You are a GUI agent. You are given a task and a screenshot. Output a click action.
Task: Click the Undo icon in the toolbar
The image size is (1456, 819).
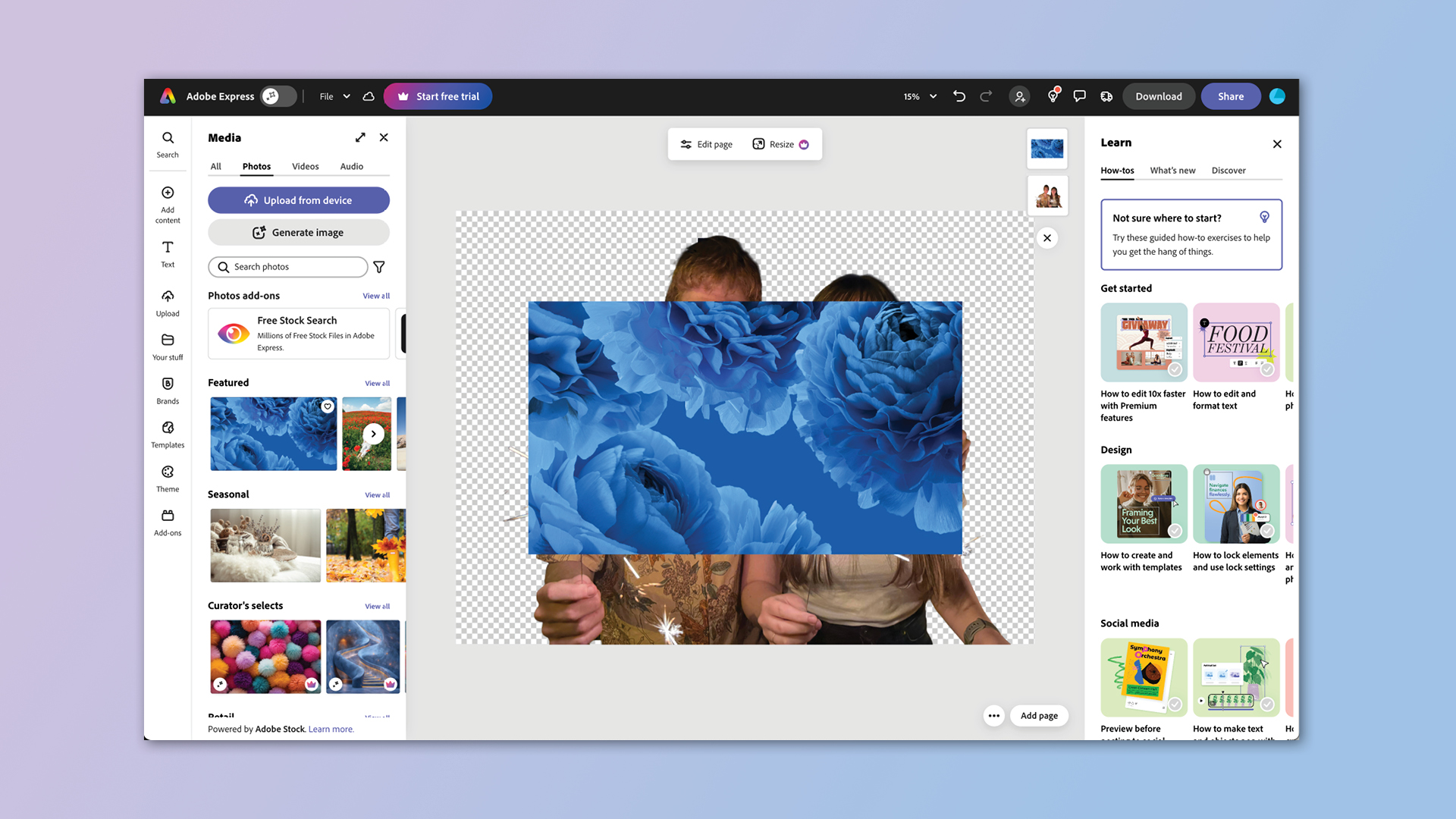click(959, 96)
